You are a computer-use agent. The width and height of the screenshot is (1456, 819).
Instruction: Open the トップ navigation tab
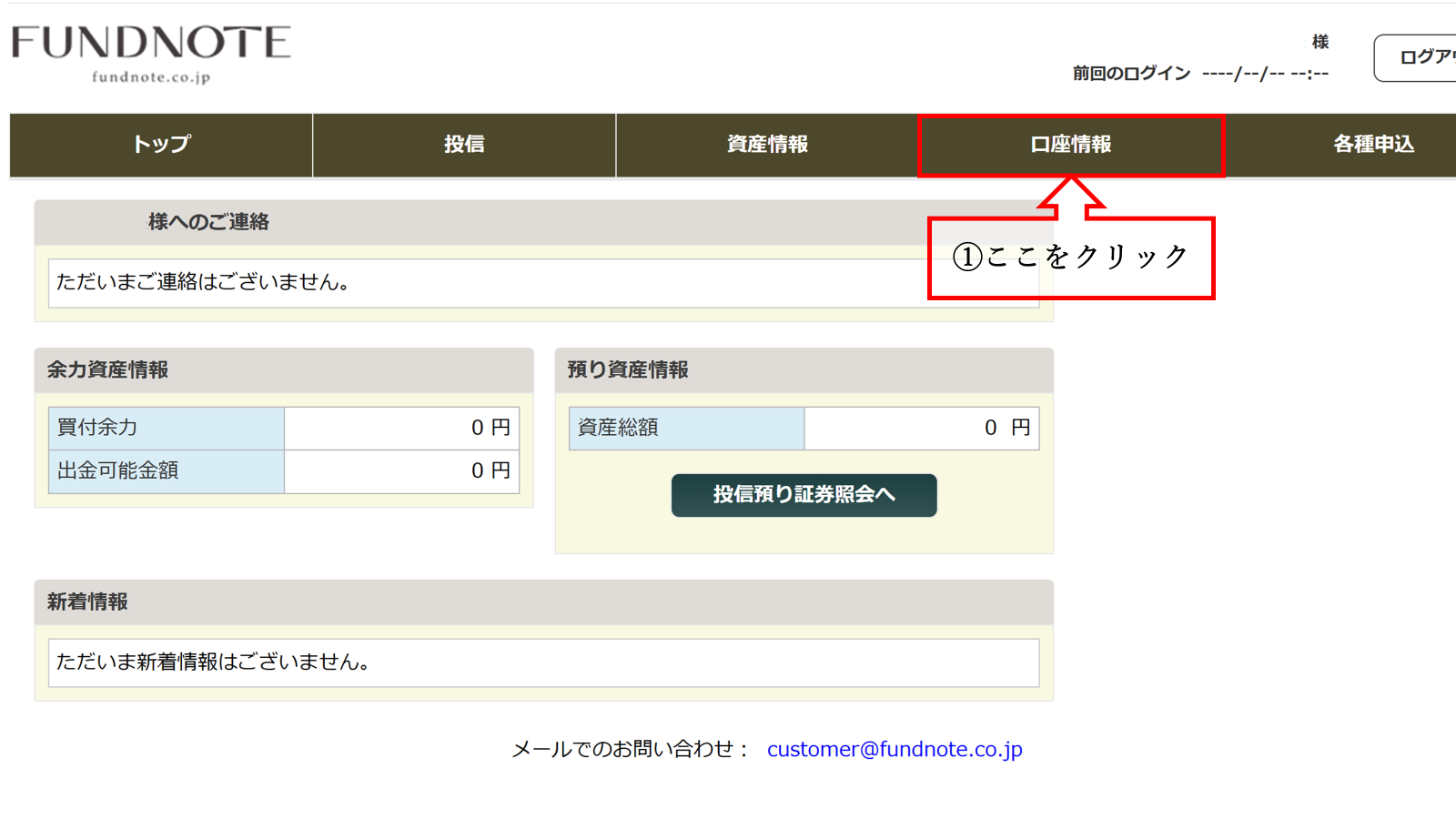click(x=161, y=145)
